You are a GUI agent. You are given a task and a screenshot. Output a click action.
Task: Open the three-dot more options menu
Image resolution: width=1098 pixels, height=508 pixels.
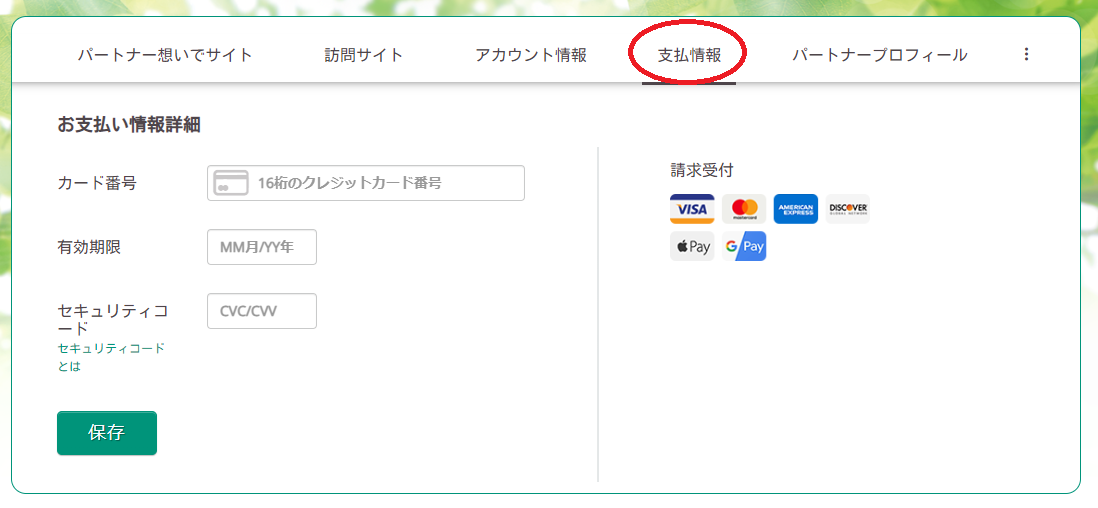pos(1026,55)
